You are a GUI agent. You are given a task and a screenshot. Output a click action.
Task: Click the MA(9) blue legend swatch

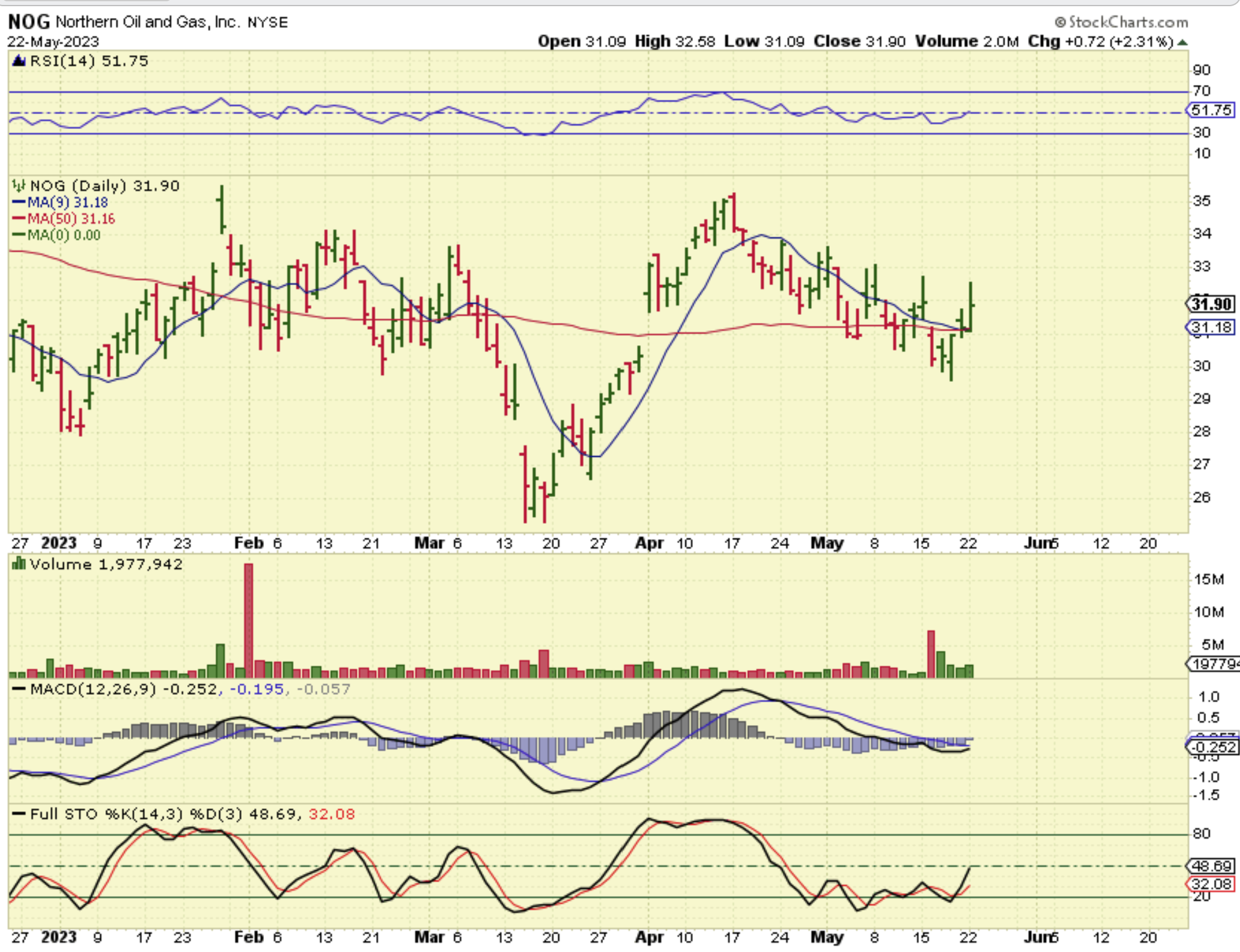point(19,202)
